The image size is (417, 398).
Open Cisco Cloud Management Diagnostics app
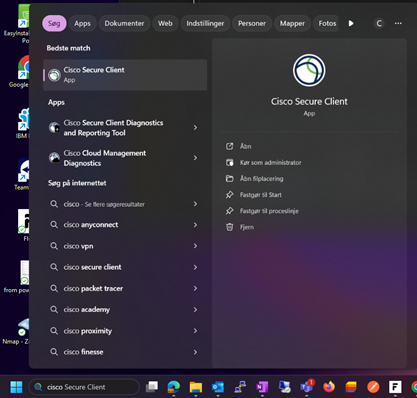coord(125,158)
